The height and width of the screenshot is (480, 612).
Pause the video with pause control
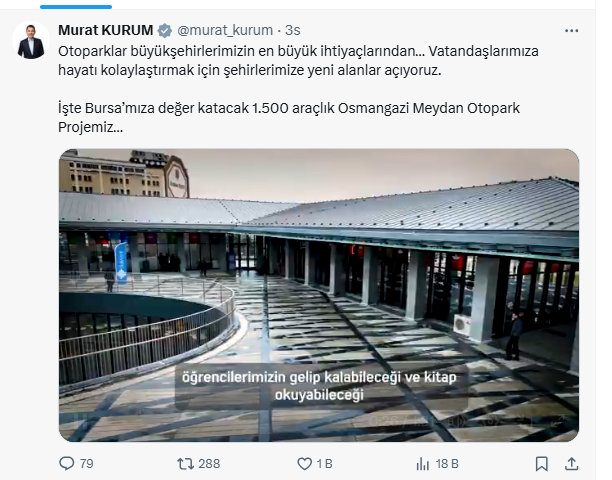(x=78, y=421)
